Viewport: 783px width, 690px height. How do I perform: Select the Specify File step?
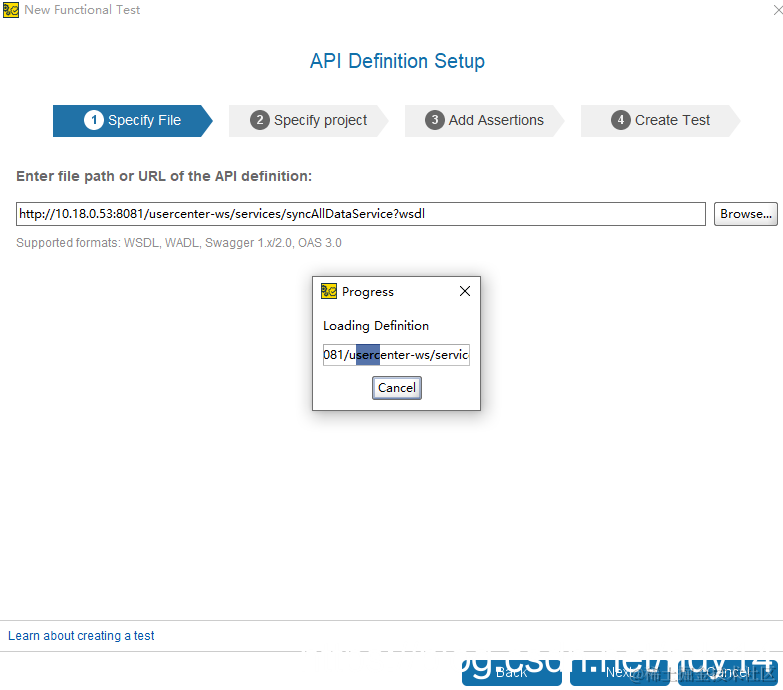tap(133, 121)
